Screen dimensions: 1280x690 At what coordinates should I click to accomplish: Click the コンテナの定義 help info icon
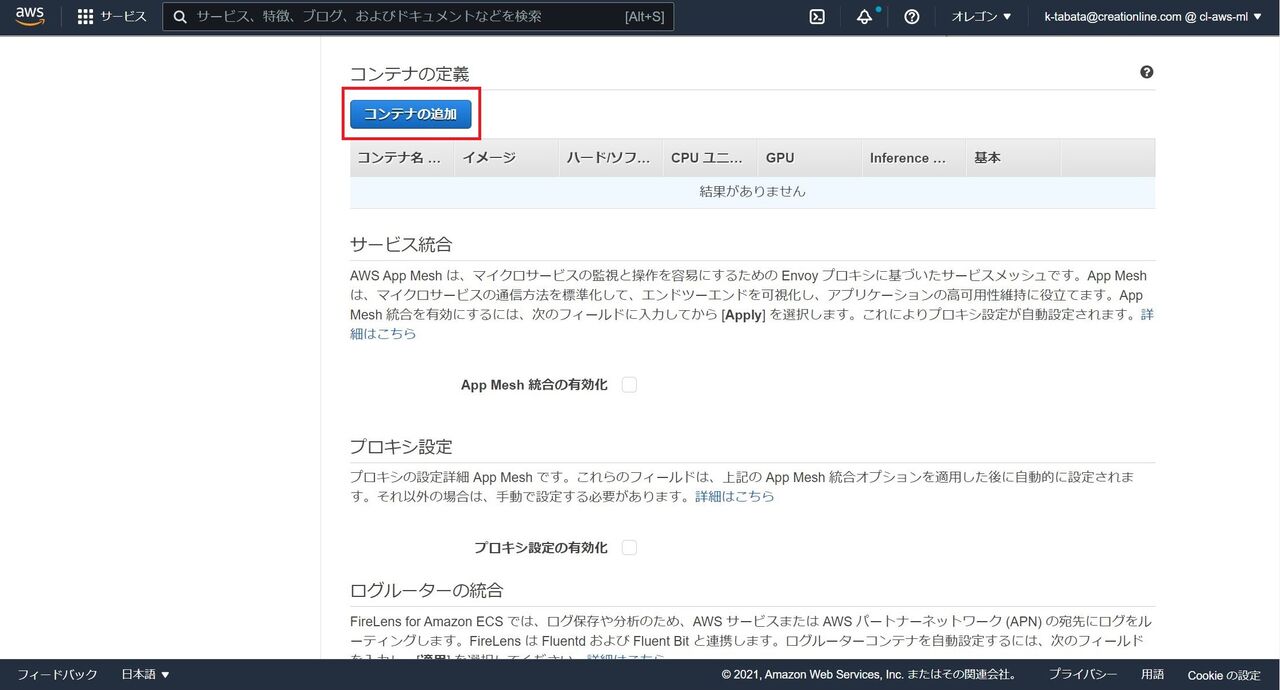1147,72
